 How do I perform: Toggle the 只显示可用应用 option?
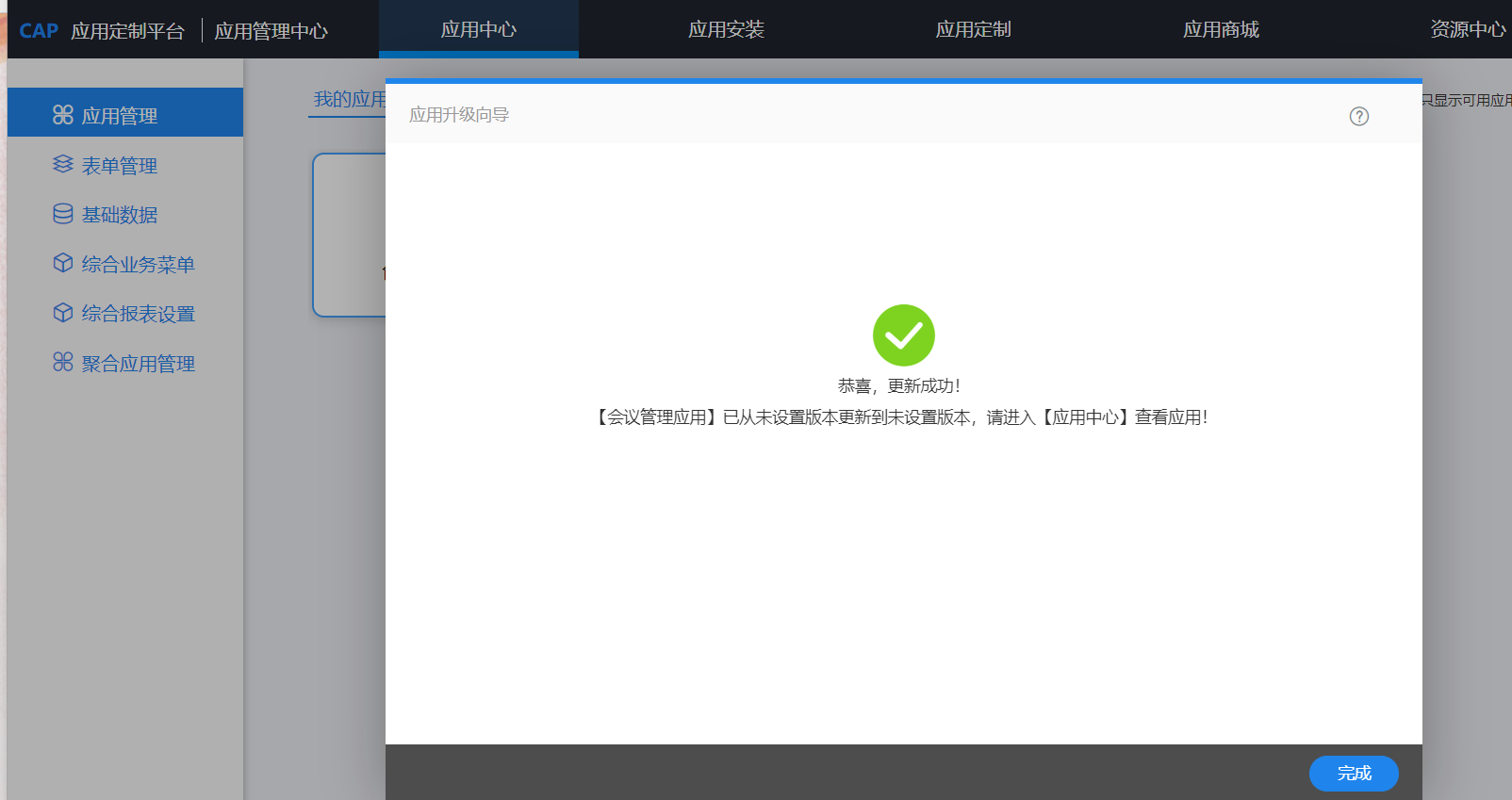coord(1467,100)
